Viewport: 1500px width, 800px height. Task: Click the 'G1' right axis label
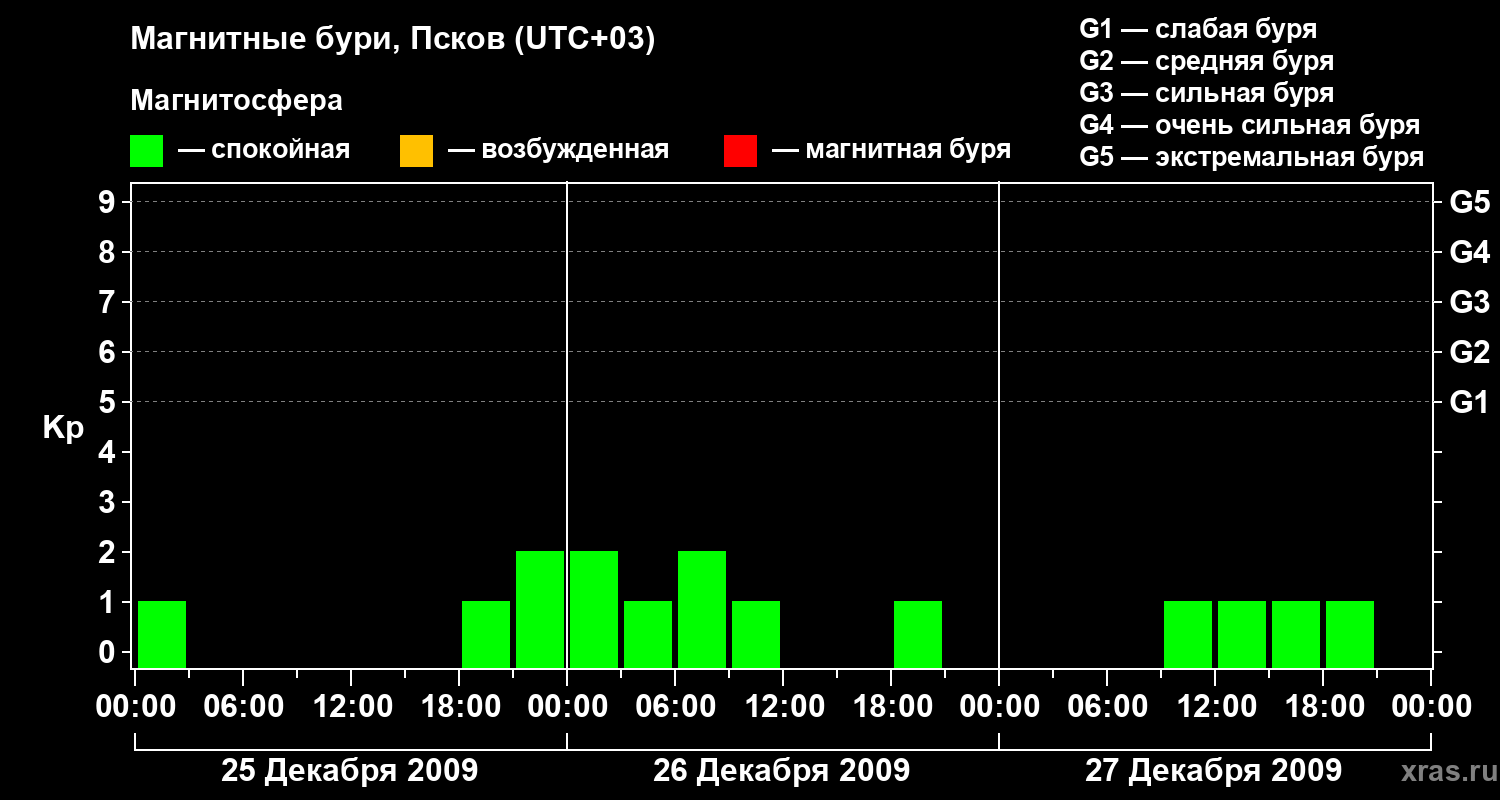tap(1469, 402)
